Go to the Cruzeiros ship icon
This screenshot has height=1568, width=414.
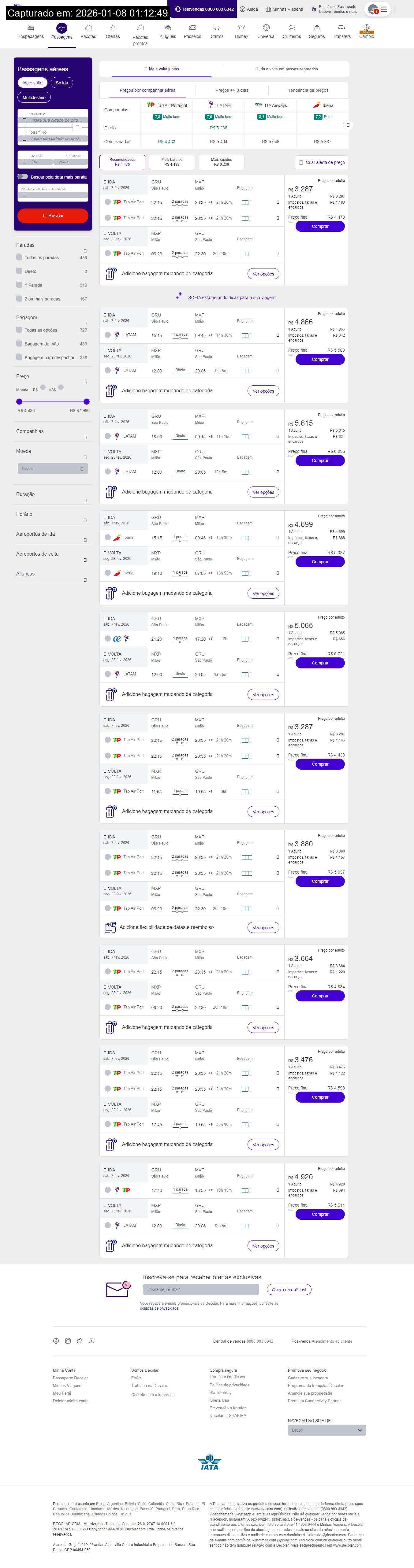[x=292, y=28]
